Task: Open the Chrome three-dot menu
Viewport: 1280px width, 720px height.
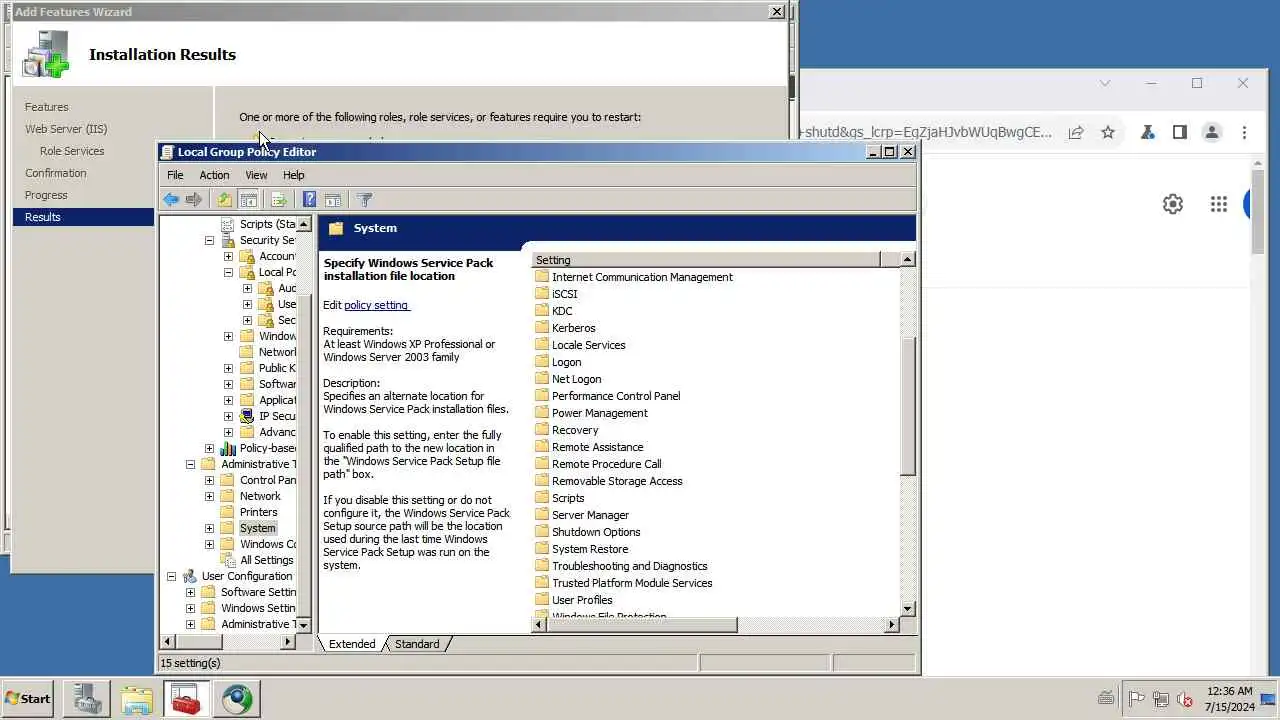Action: click(x=1244, y=132)
